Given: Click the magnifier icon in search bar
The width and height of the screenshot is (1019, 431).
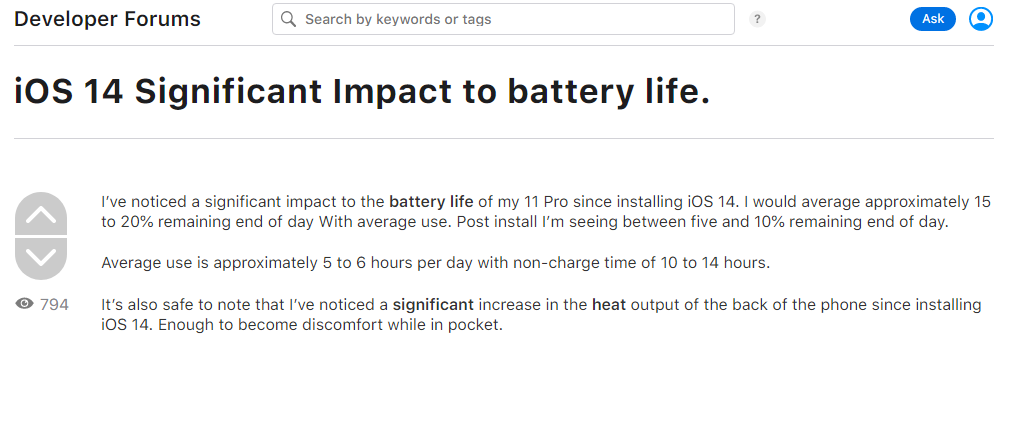Looking at the screenshot, I should click(289, 19).
